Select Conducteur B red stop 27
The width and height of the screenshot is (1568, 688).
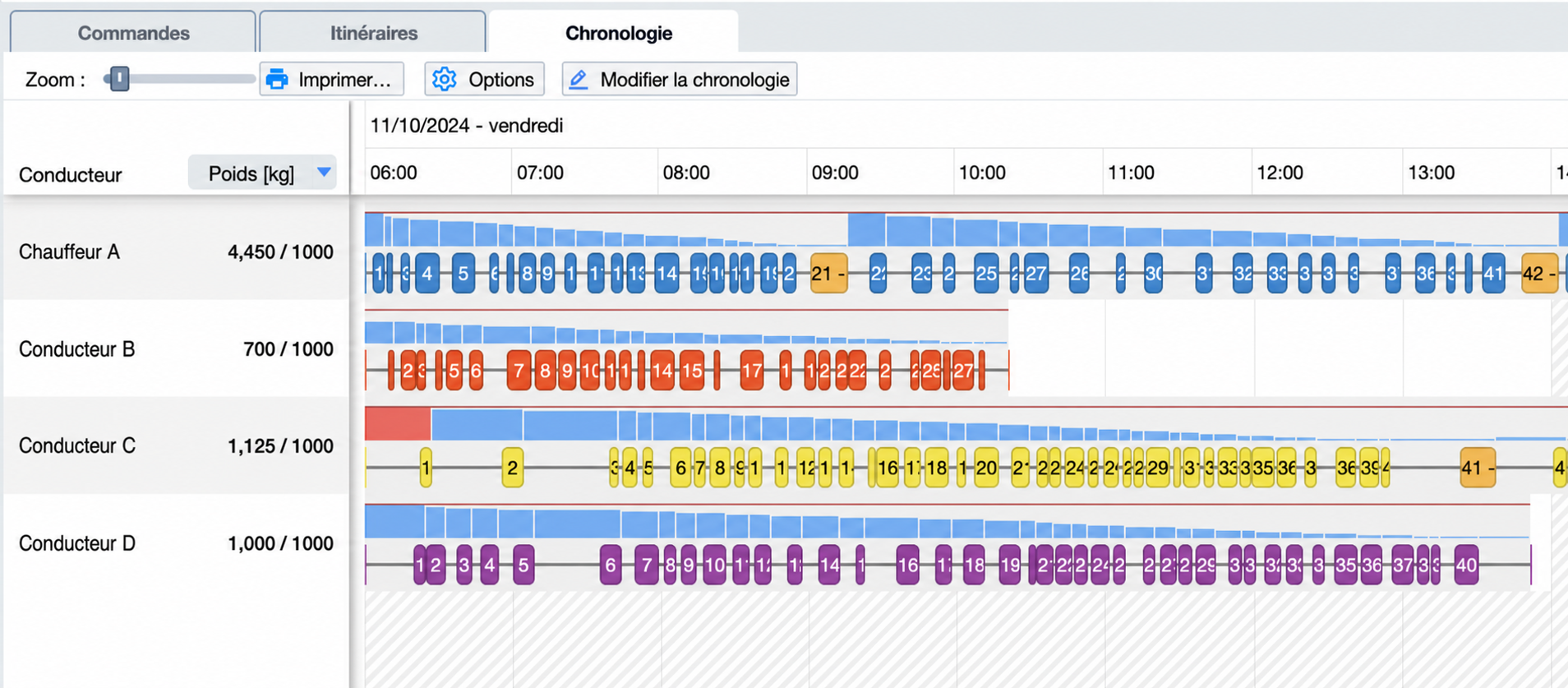pyautogui.click(x=963, y=371)
